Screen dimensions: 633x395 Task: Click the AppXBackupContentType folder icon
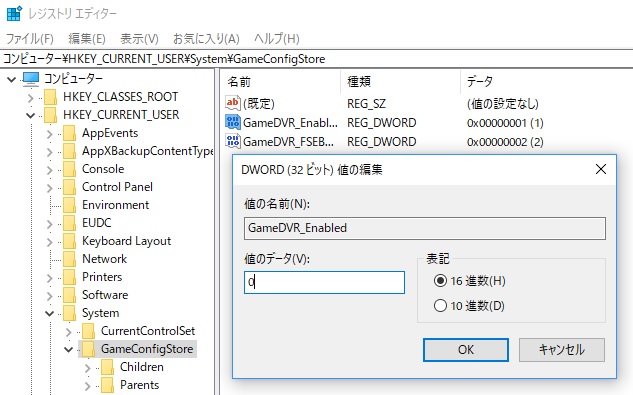(69, 151)
